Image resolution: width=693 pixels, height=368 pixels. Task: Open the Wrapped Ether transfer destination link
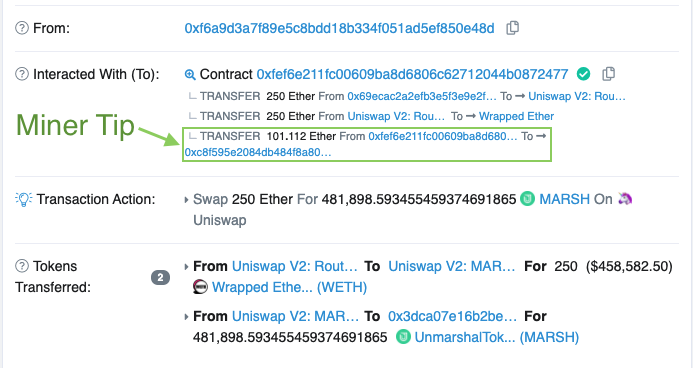(x=516, y=116)
